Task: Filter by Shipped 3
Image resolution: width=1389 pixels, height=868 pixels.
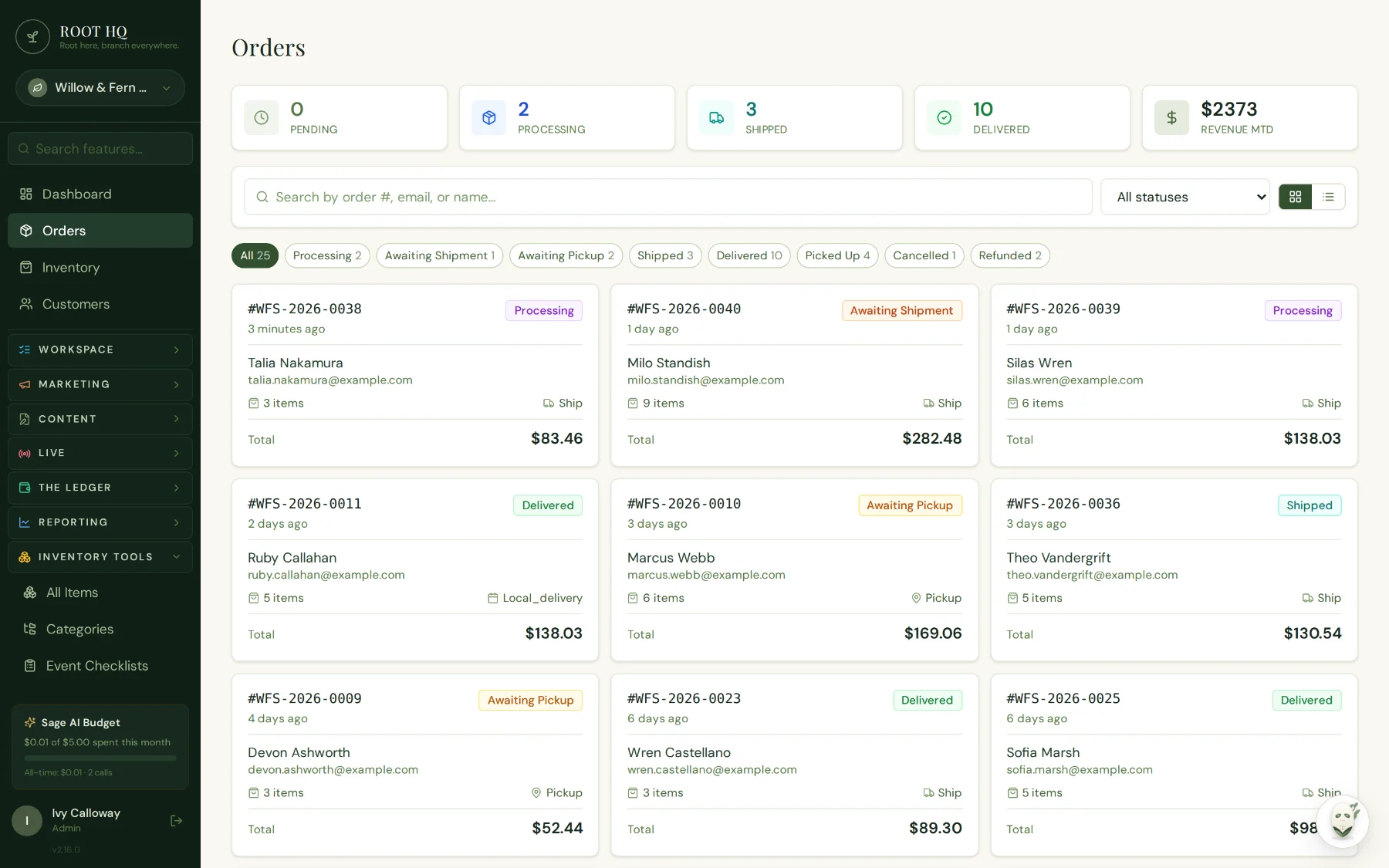Action: click(665, 256)
